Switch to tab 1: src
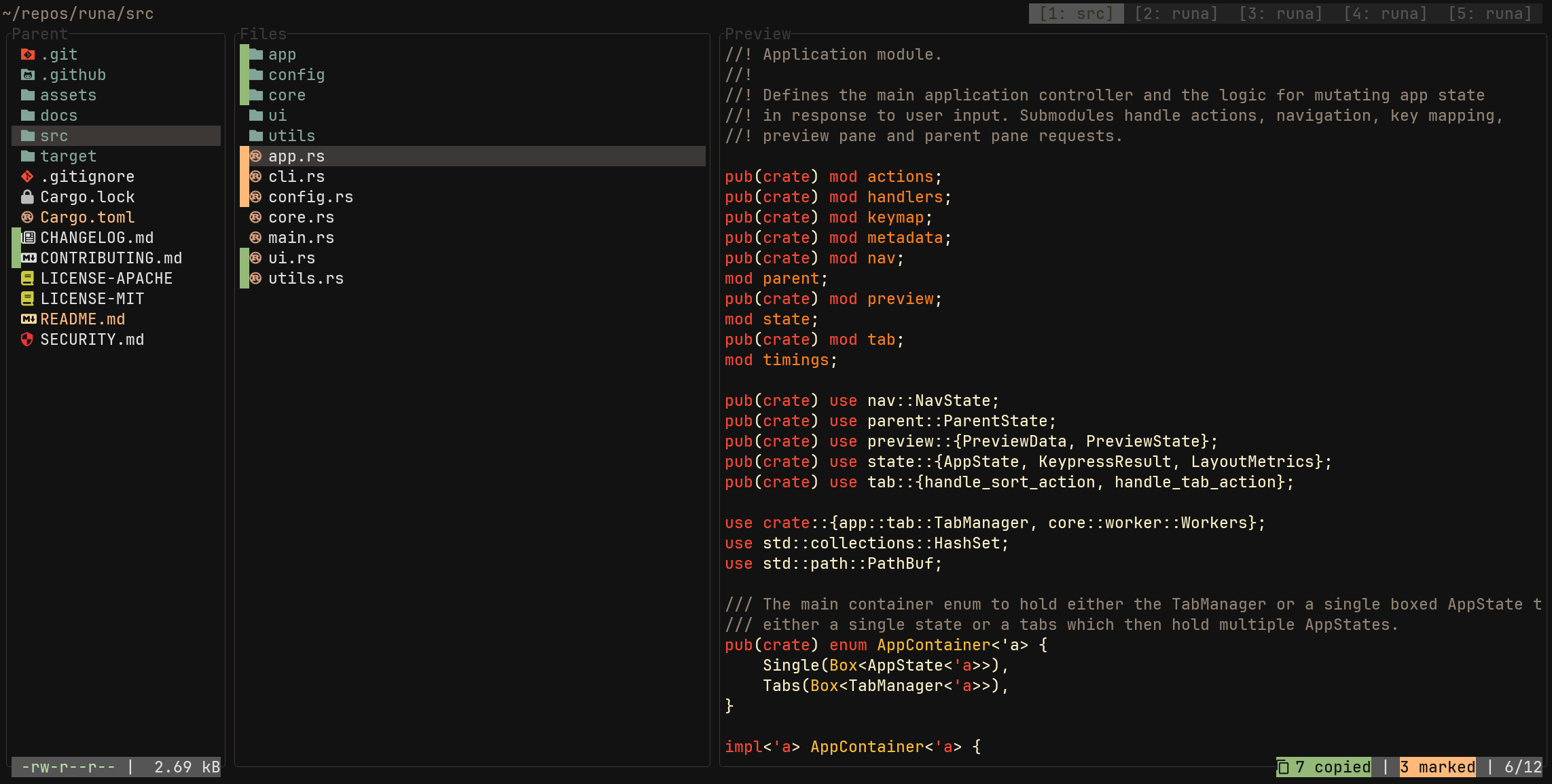Screen dimensions: 1552x784 pos(1077,14)
